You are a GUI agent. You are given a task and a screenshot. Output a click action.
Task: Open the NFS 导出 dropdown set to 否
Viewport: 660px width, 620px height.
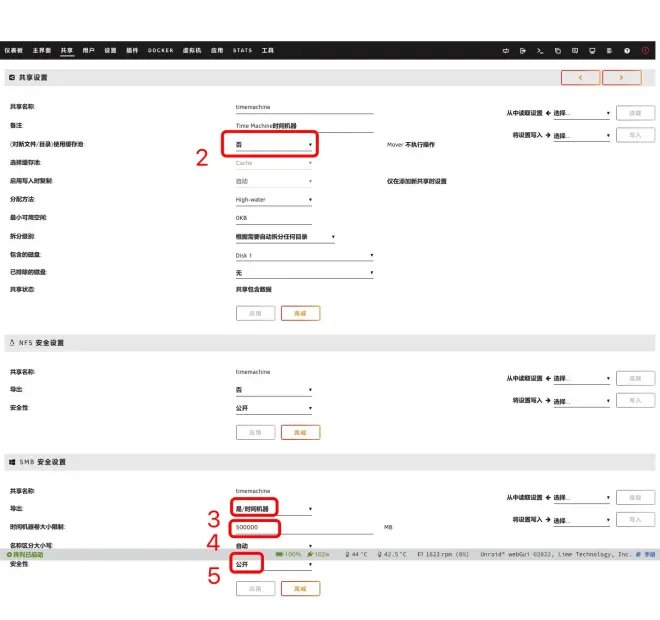(x=274, y=390)
